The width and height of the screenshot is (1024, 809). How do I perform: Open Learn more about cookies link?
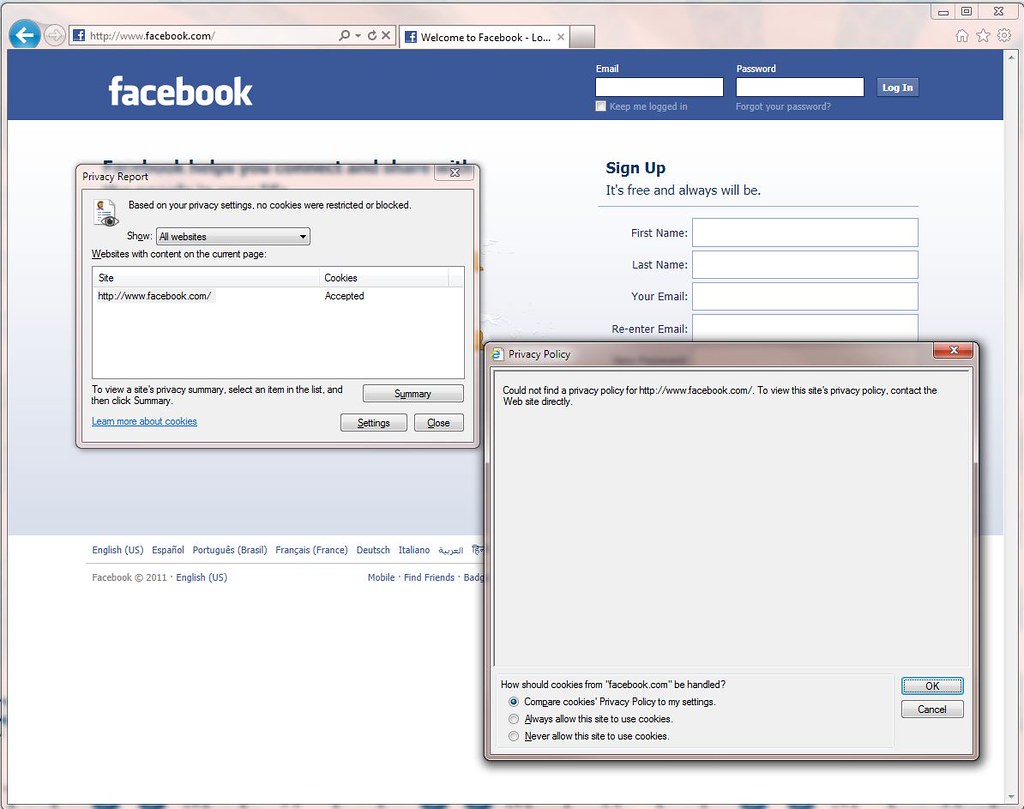point(144,421)
